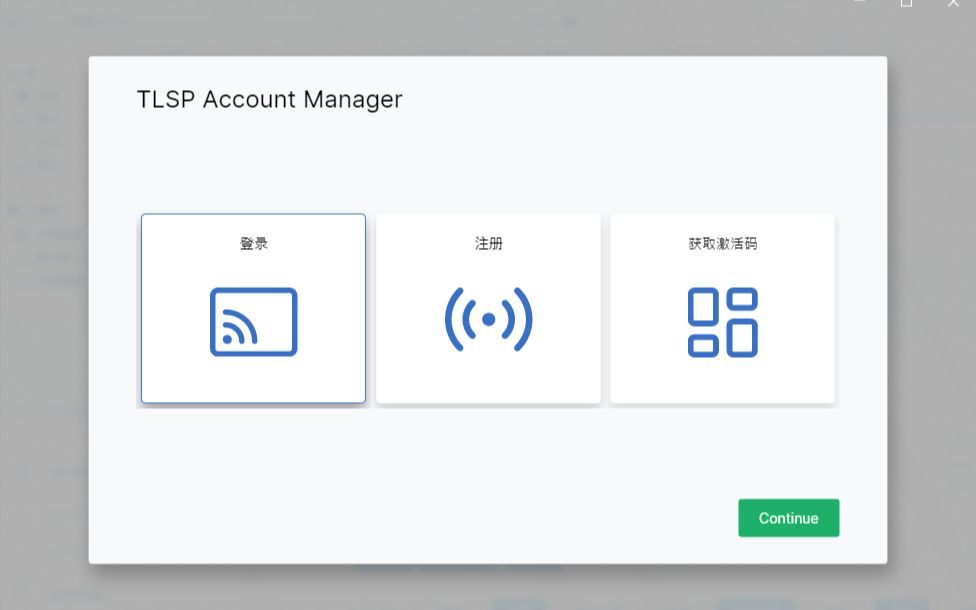Click the maximize icon in the title bar
976x610 pixels.
pos(906,4)
